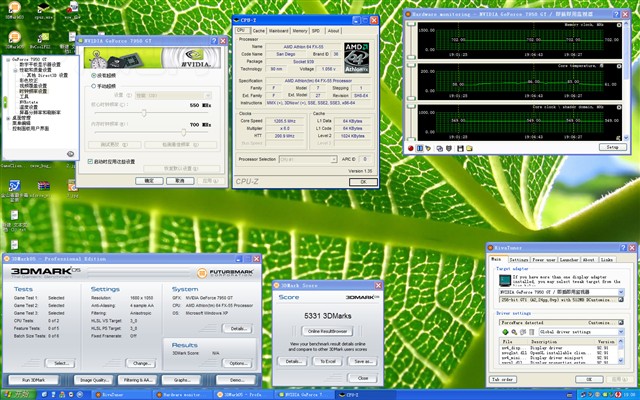
Task: Expand the desktop management tree node
Action: [x=8, y=118]
